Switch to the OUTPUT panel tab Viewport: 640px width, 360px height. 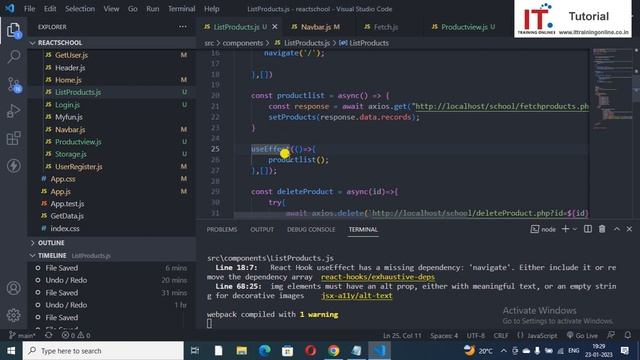pos(262,229)
